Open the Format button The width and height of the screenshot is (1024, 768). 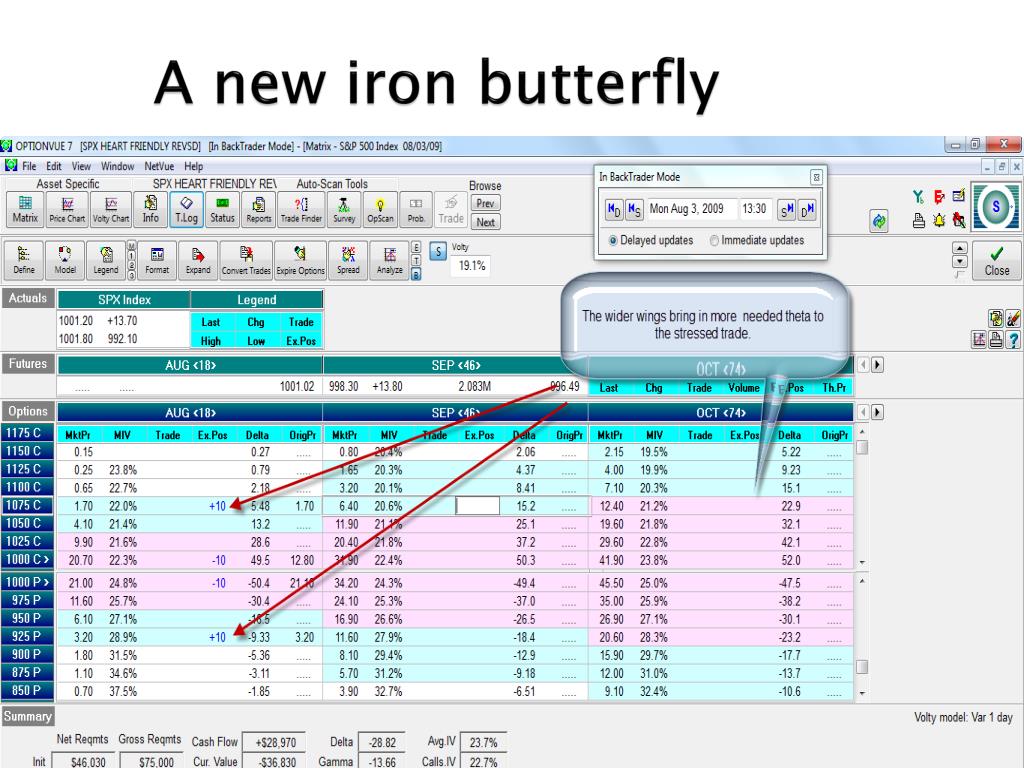coord(157,261)
